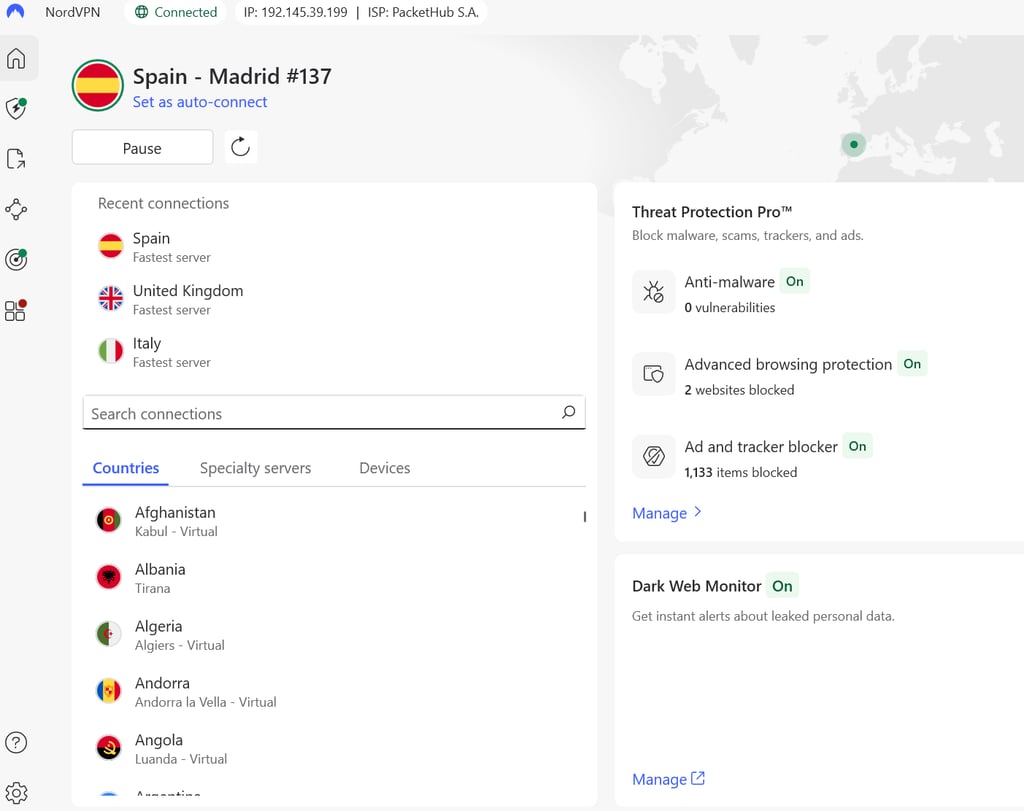This screenshot has height=811, width=1024.
Task: Click the 1,133 items blocked text
Action: (741, 472)
